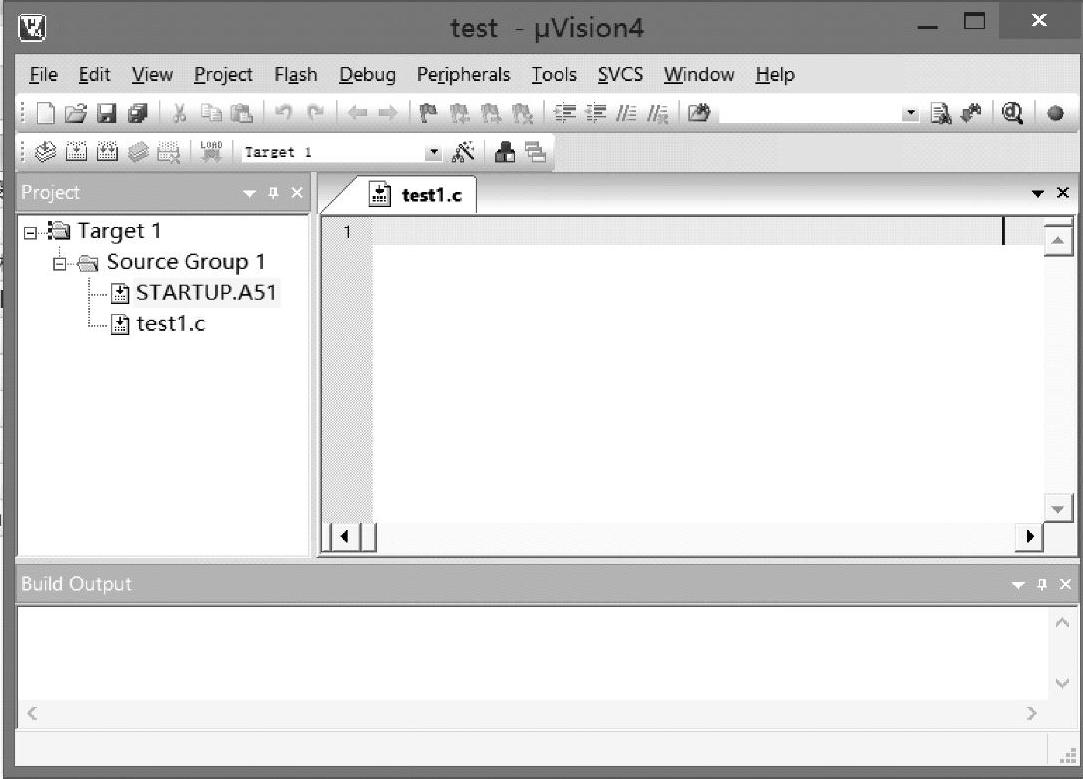This screenshot has height=779, width=1083.
Task: Navigate forwards with the right arrow
Action: pos(388,112)
